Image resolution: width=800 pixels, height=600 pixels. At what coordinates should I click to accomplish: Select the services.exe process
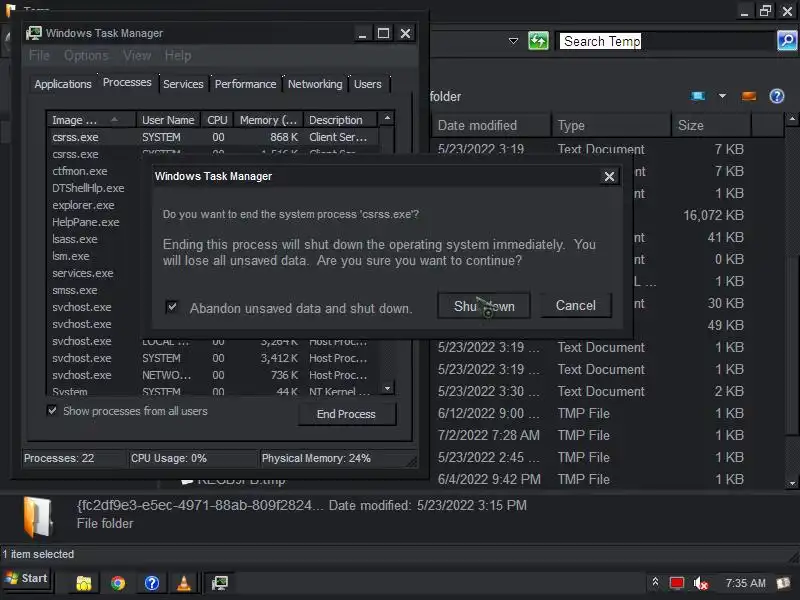pos(83,273)
